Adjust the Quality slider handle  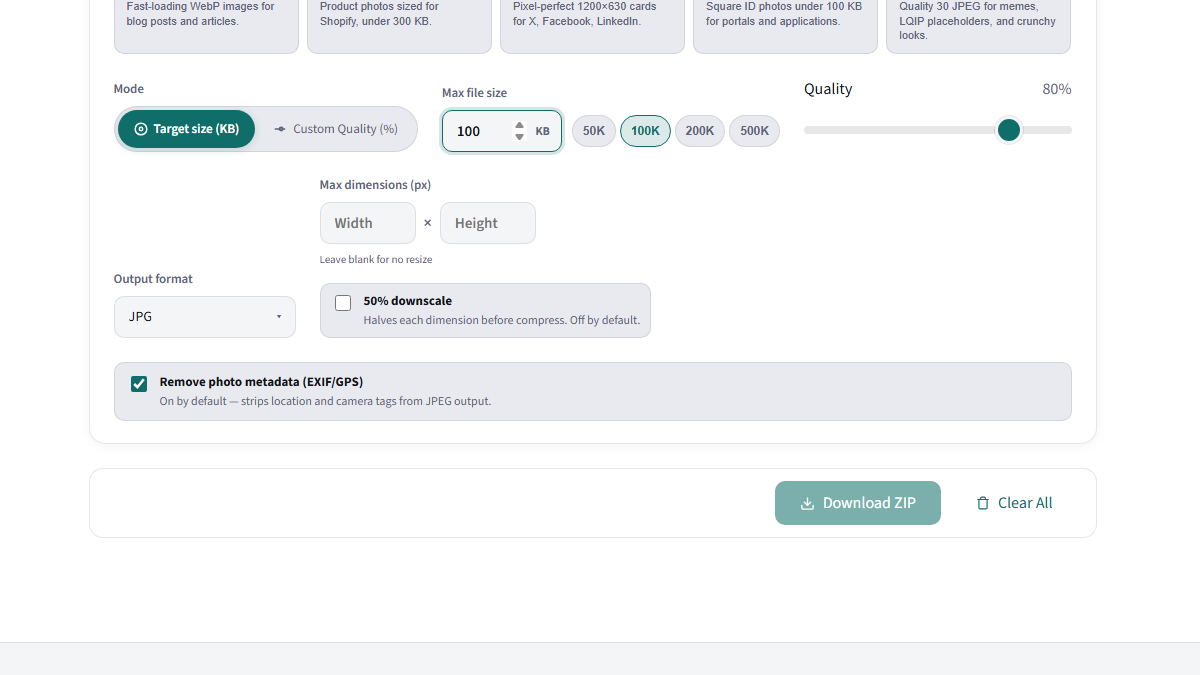click(x=1009, y=130)
